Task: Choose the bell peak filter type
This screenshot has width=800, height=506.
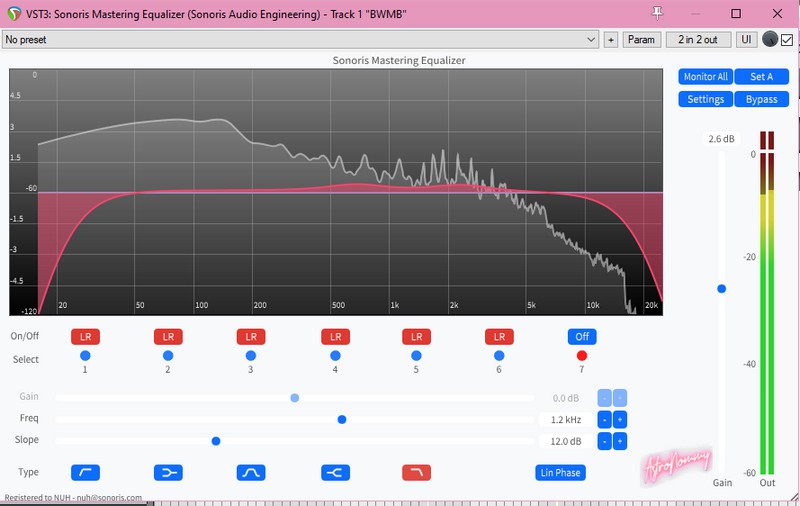Action: click(x=251, y=472)
